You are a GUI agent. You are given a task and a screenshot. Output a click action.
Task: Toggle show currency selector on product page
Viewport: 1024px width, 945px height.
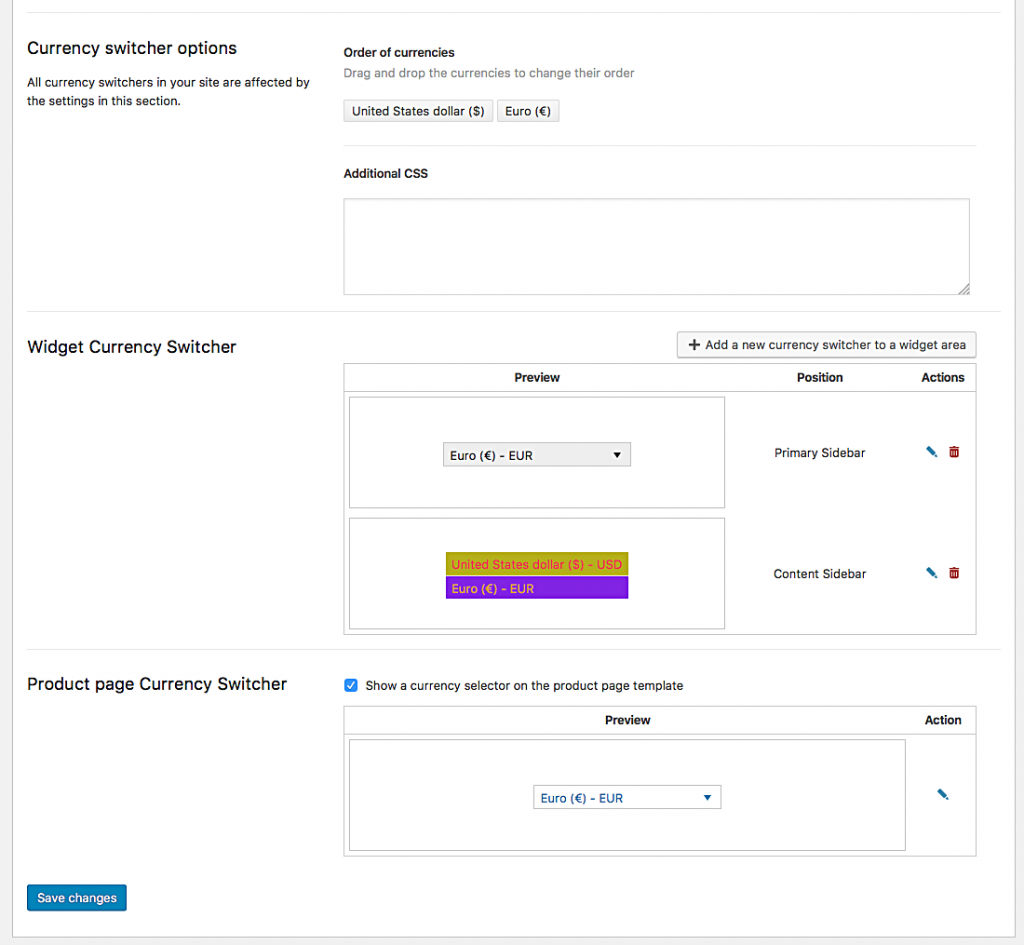click(351, 685)
